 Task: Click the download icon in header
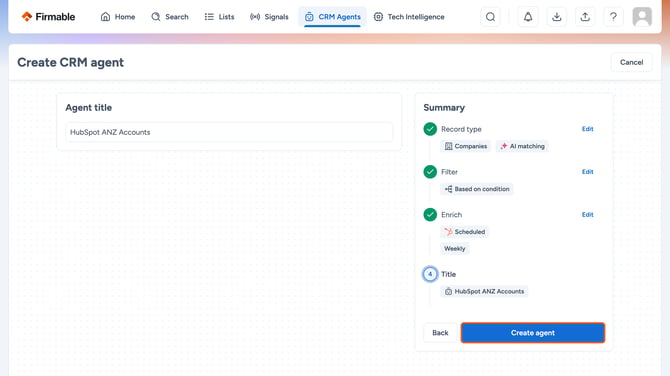tap(557, 17)
